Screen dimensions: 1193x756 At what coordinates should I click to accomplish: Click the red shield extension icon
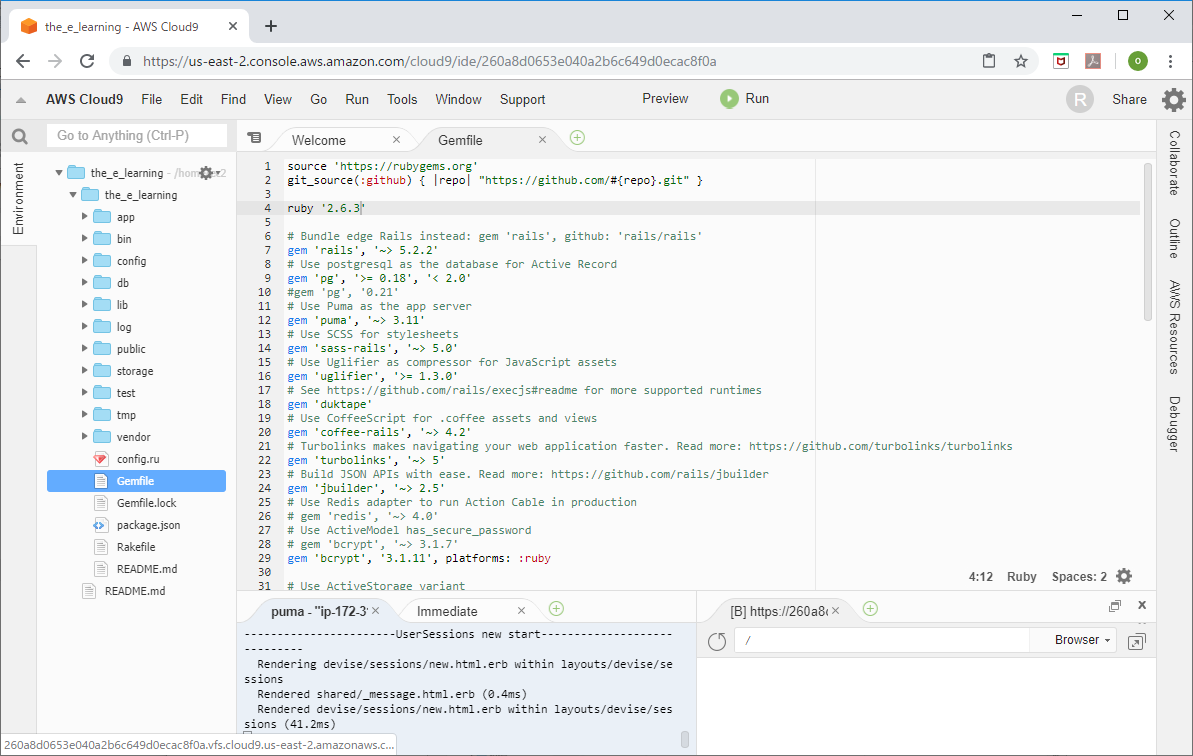pos(1061,61)
